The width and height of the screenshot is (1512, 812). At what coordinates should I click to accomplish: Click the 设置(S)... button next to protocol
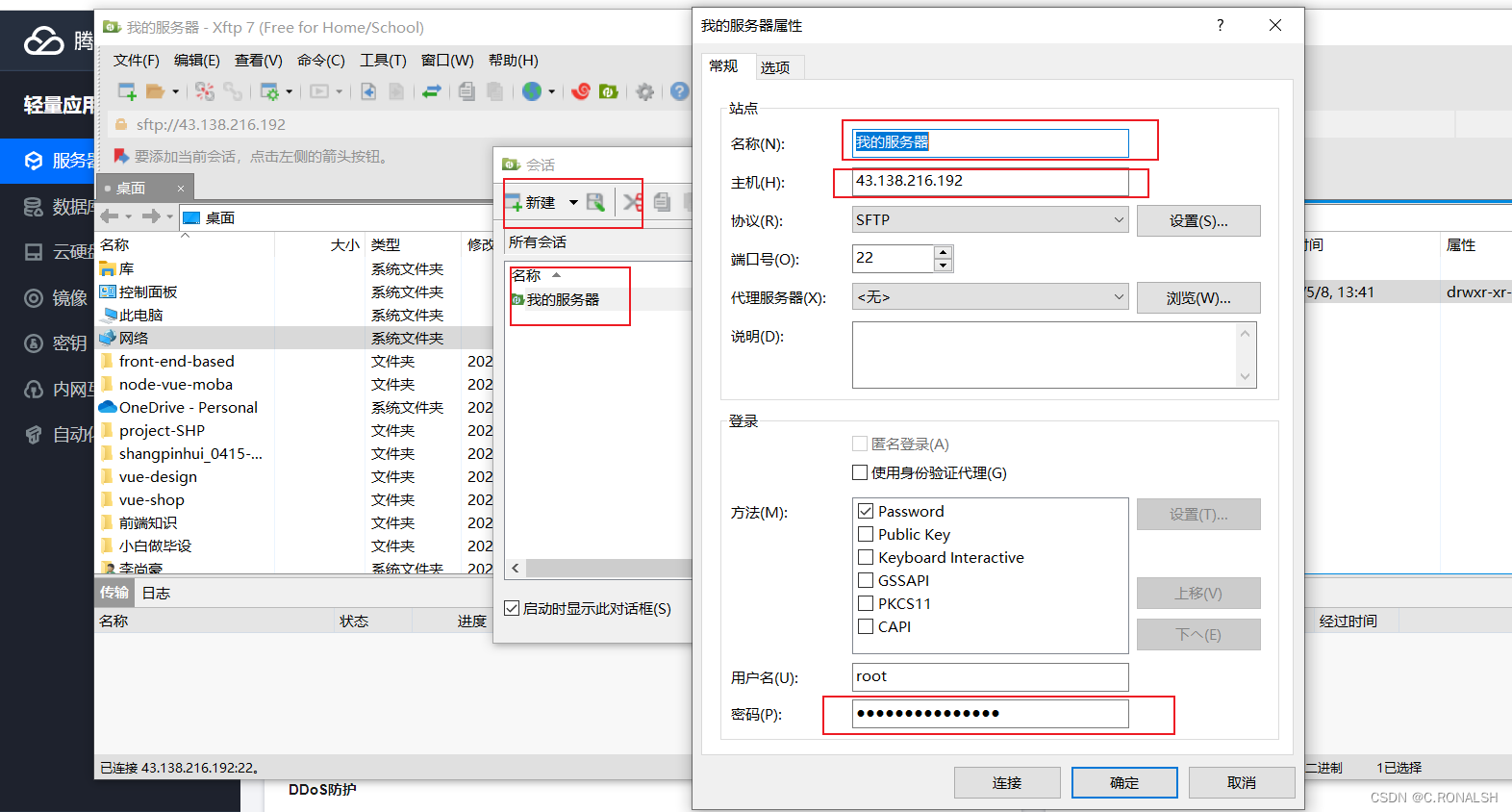click(x=1198, y=220)
